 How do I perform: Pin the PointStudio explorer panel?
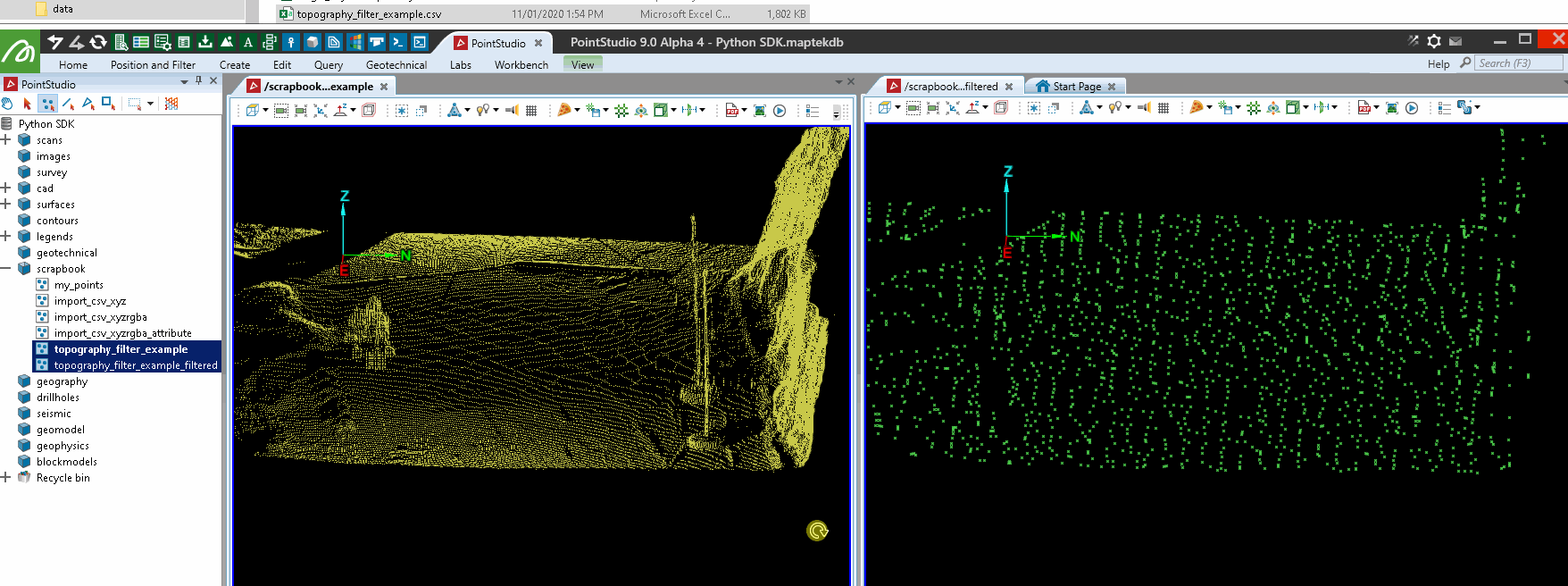coord(198,80)
